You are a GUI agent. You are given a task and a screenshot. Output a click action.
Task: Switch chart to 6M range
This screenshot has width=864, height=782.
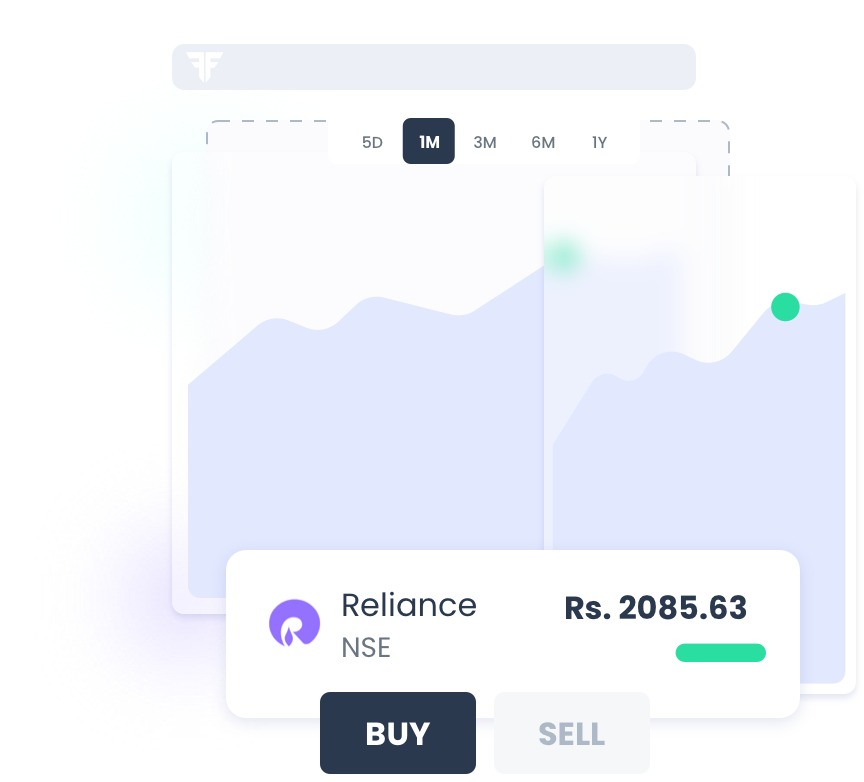click(543, 142)
